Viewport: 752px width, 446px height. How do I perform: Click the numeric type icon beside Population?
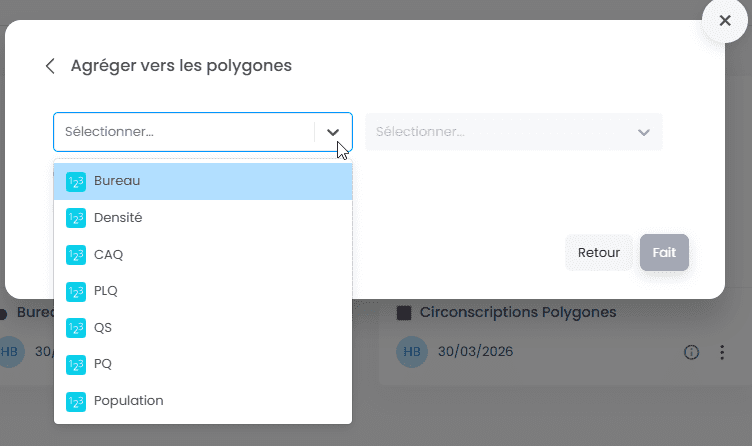click(76, 401)
